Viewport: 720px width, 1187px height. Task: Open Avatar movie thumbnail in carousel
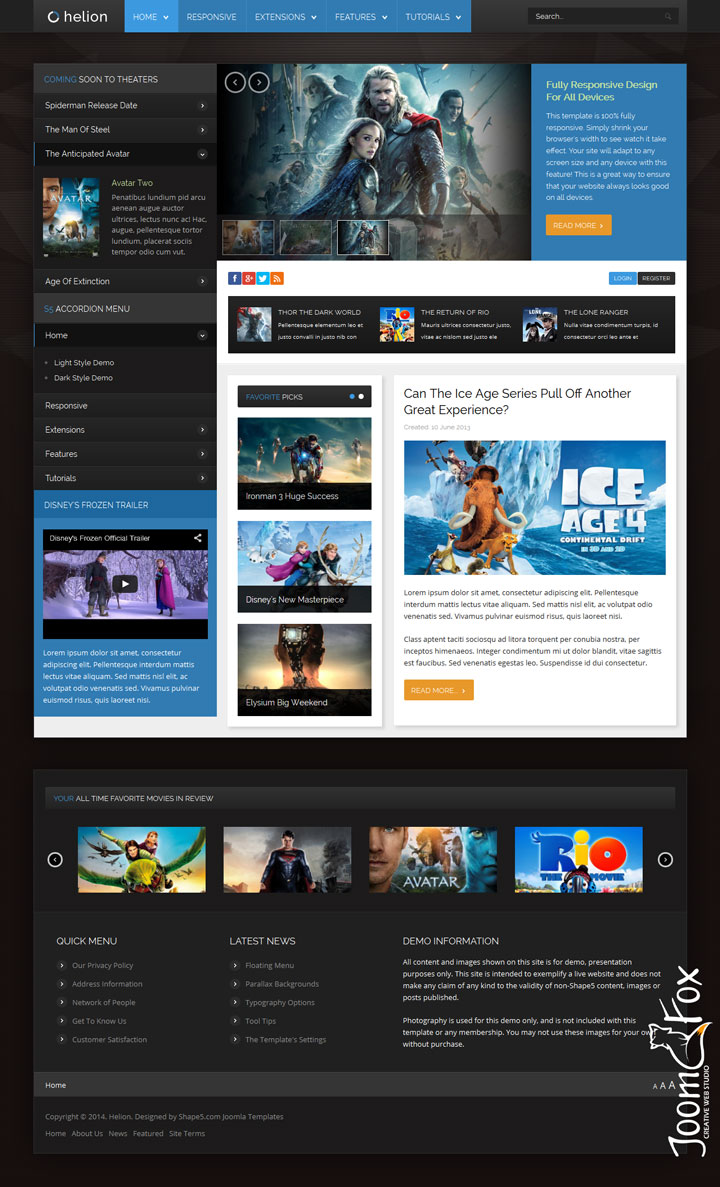point(433,859)
